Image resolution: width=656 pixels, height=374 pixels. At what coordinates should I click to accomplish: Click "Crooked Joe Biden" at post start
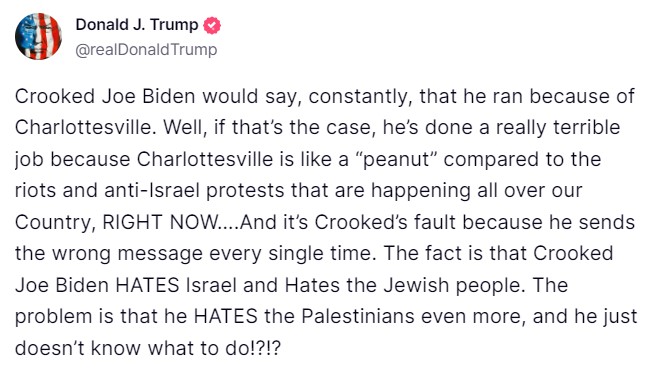coord(105,96)
